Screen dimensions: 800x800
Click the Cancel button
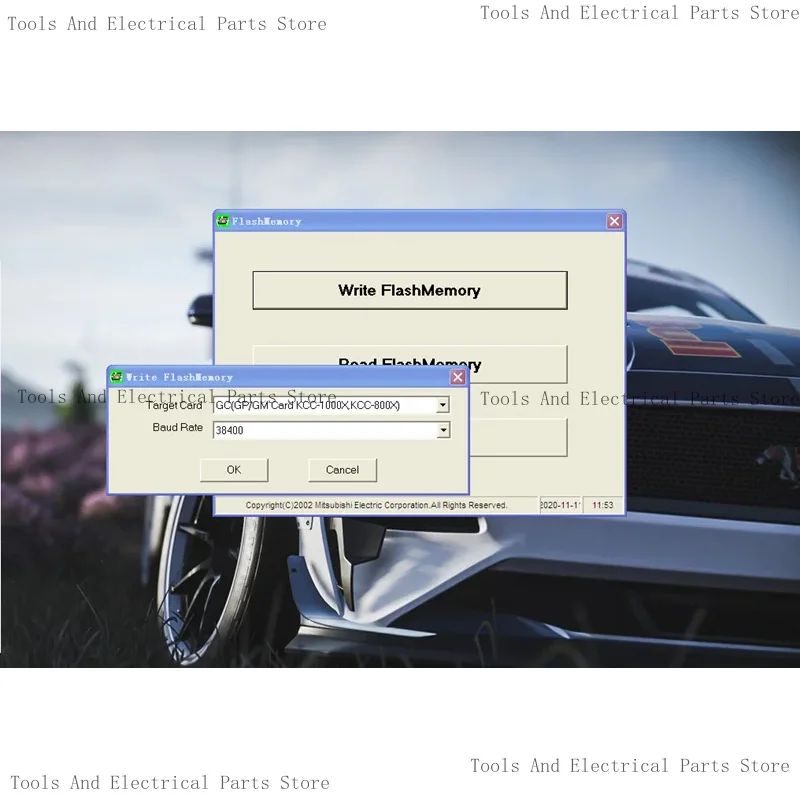(x=342, y=470)
